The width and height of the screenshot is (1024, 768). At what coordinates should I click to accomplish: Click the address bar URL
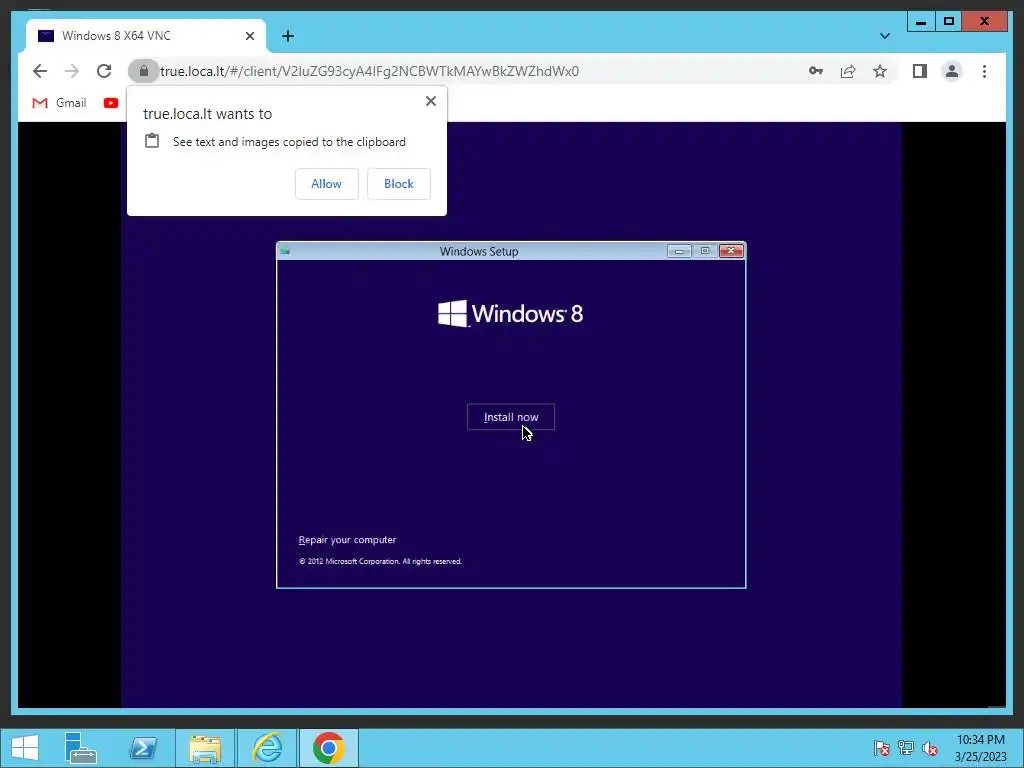(370, 71)
